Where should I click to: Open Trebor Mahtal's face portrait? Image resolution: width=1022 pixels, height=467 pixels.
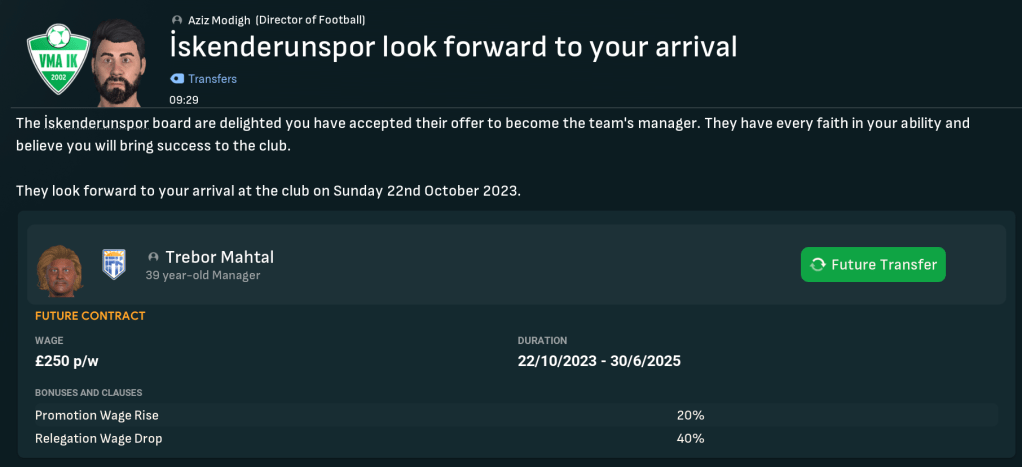point(60,265)
